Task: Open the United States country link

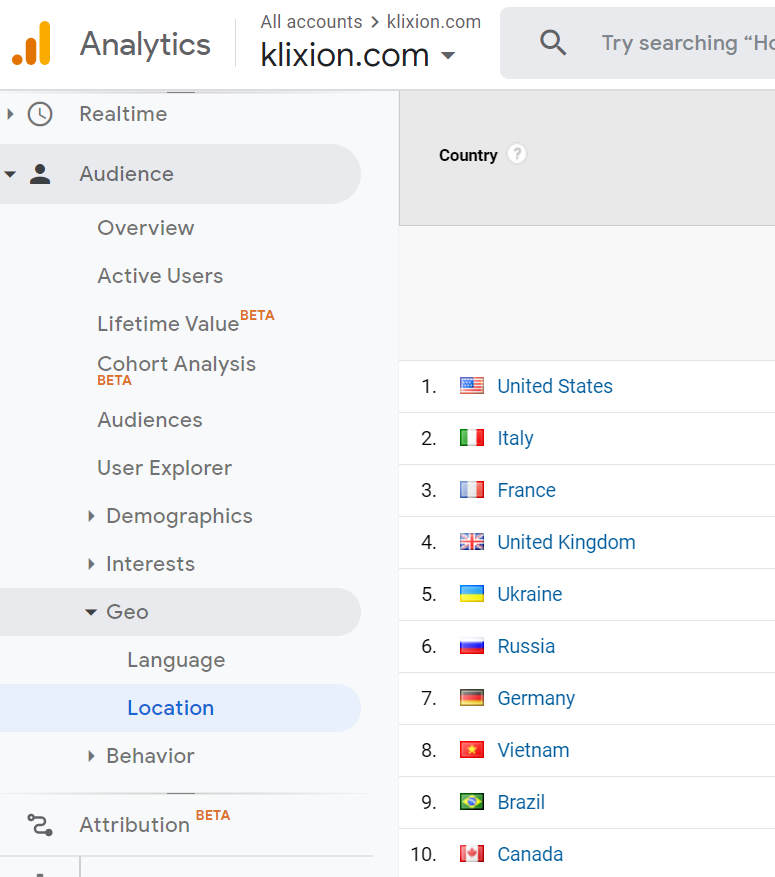Action: (555, 386)
